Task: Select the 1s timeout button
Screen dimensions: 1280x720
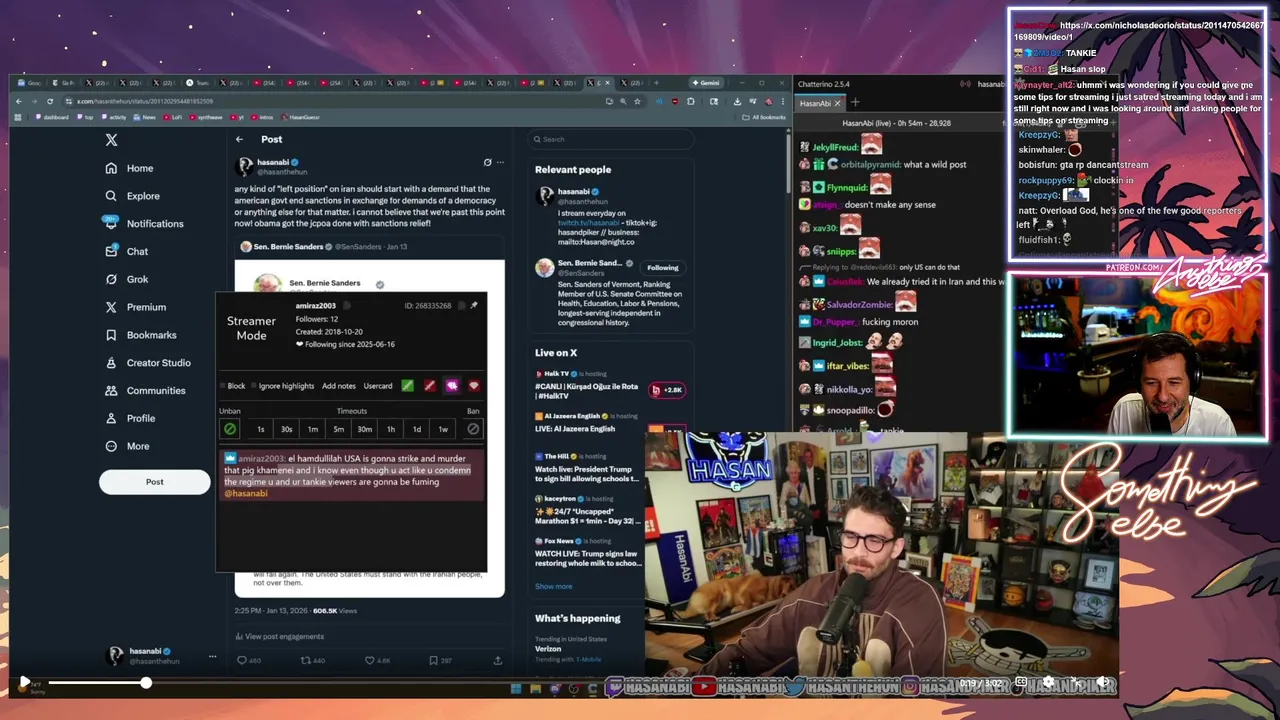Action: [x=261, y=429]
